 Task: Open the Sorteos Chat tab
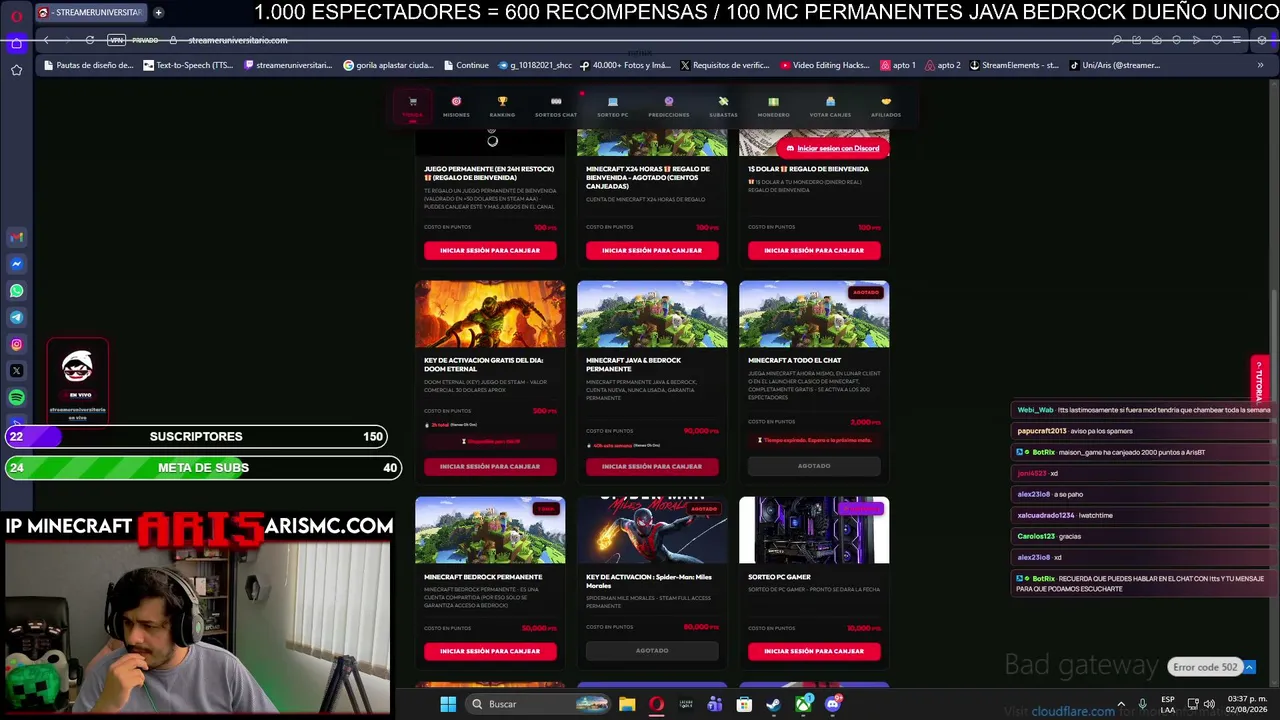556,106
